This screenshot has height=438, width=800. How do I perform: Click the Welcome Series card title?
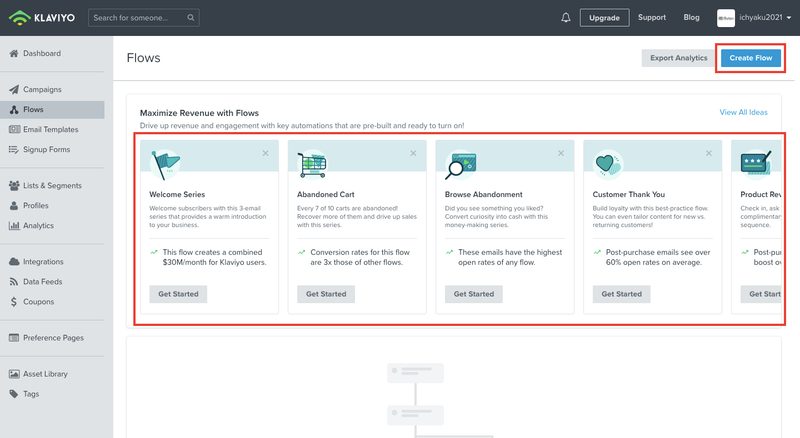177,194
